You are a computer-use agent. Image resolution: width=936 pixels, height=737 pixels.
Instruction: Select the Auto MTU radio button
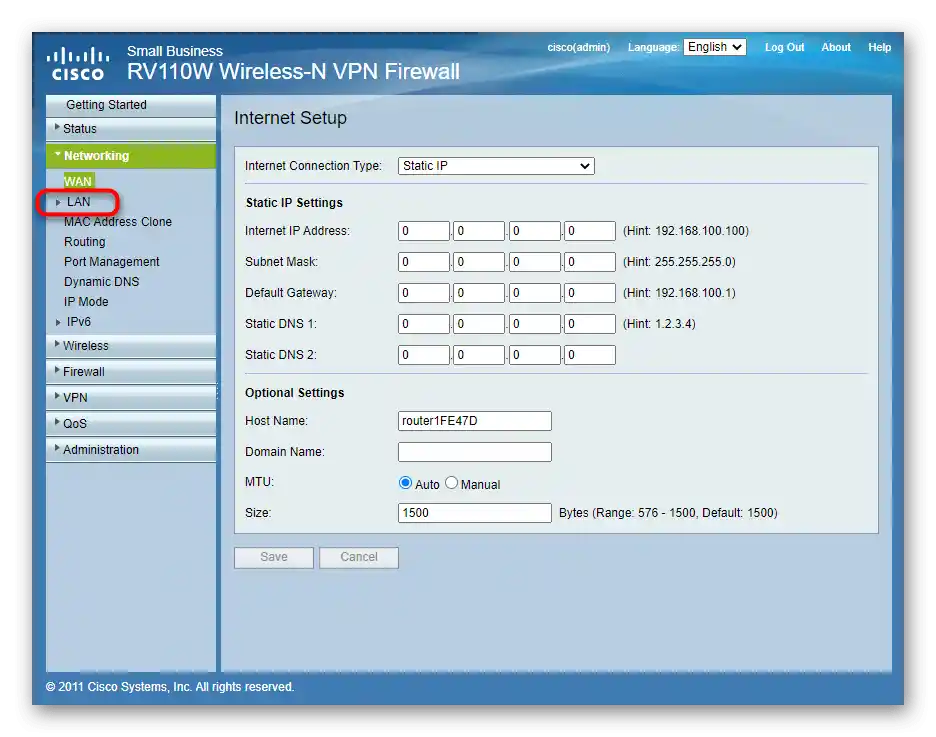[405, 483]
